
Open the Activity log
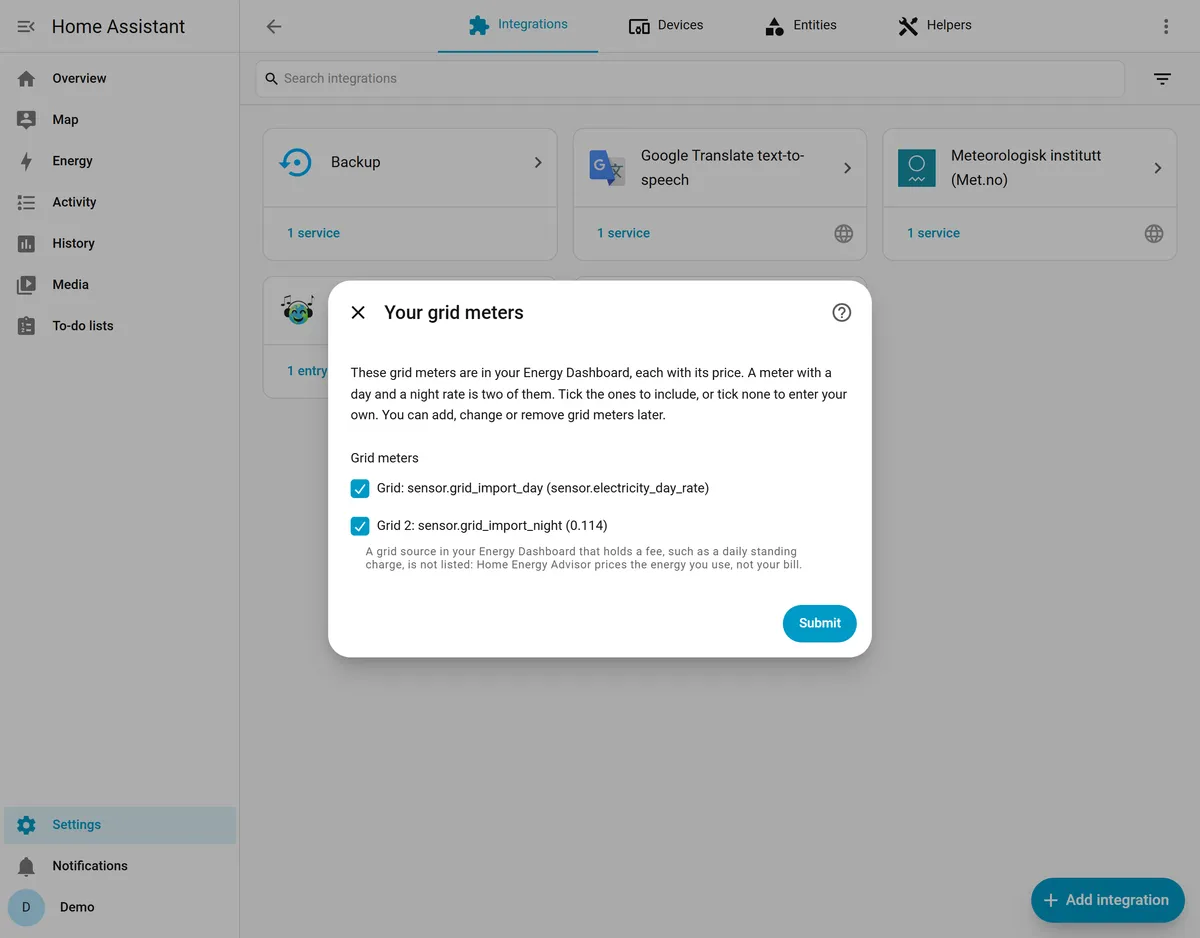(120, 202)
